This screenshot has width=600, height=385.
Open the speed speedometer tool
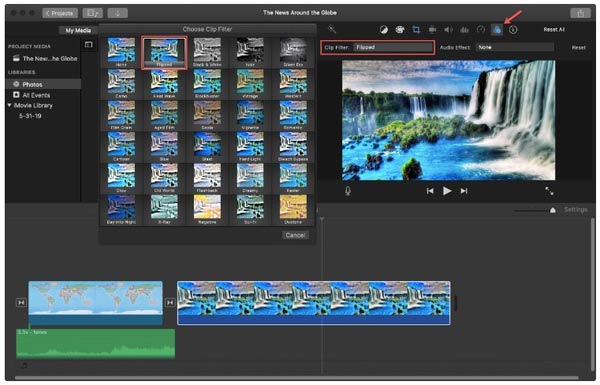[481, 29]
